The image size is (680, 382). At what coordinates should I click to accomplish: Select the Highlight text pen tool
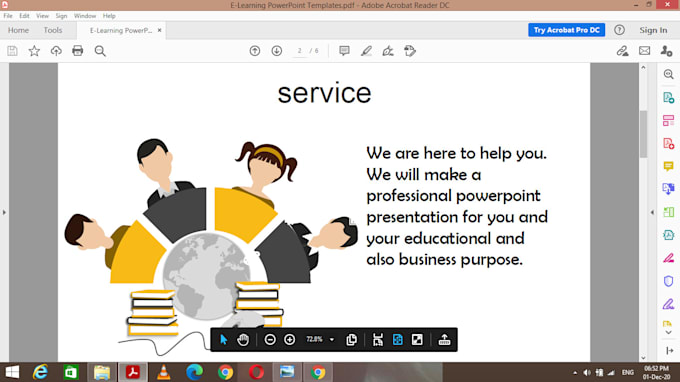click(x=366, y=51)
